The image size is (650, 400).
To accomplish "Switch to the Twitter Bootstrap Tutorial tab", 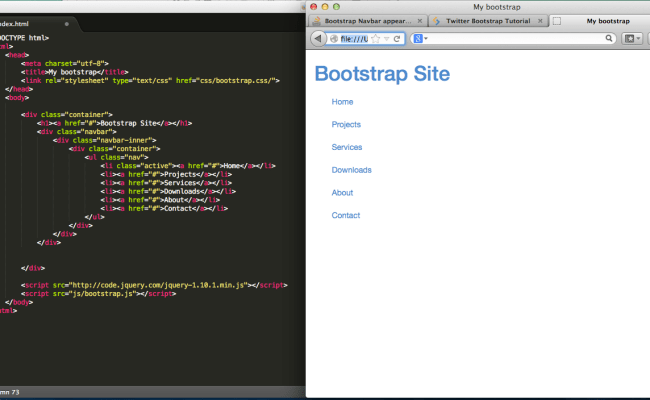I will (x=488, y=21).
